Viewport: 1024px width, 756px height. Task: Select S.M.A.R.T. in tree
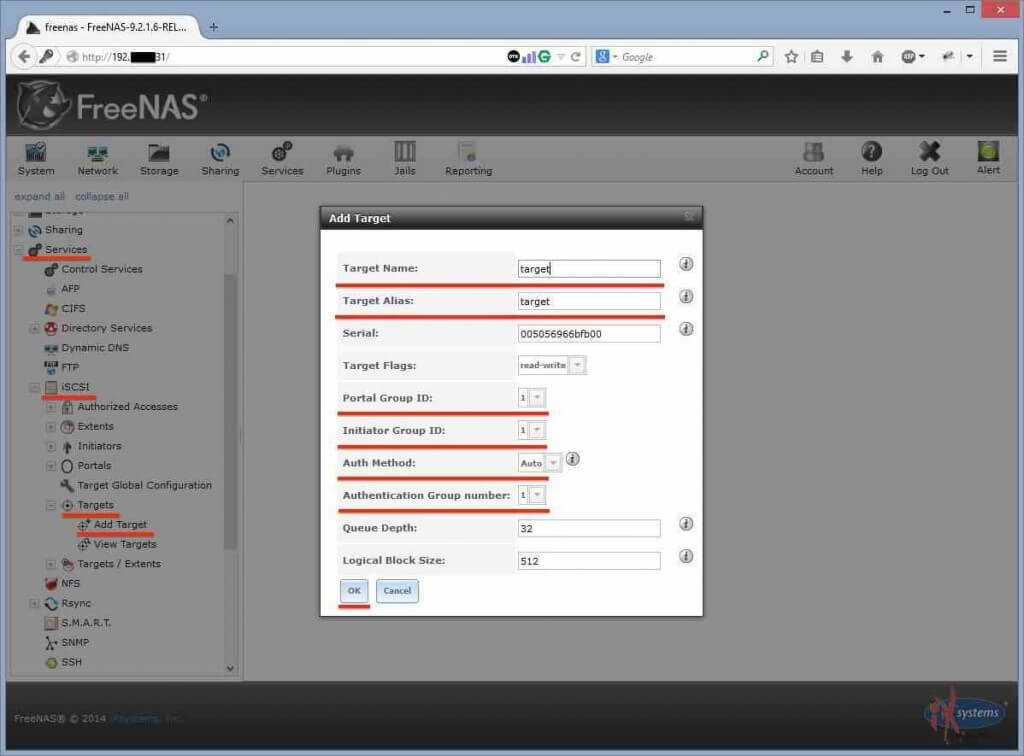tap(86, 623)
